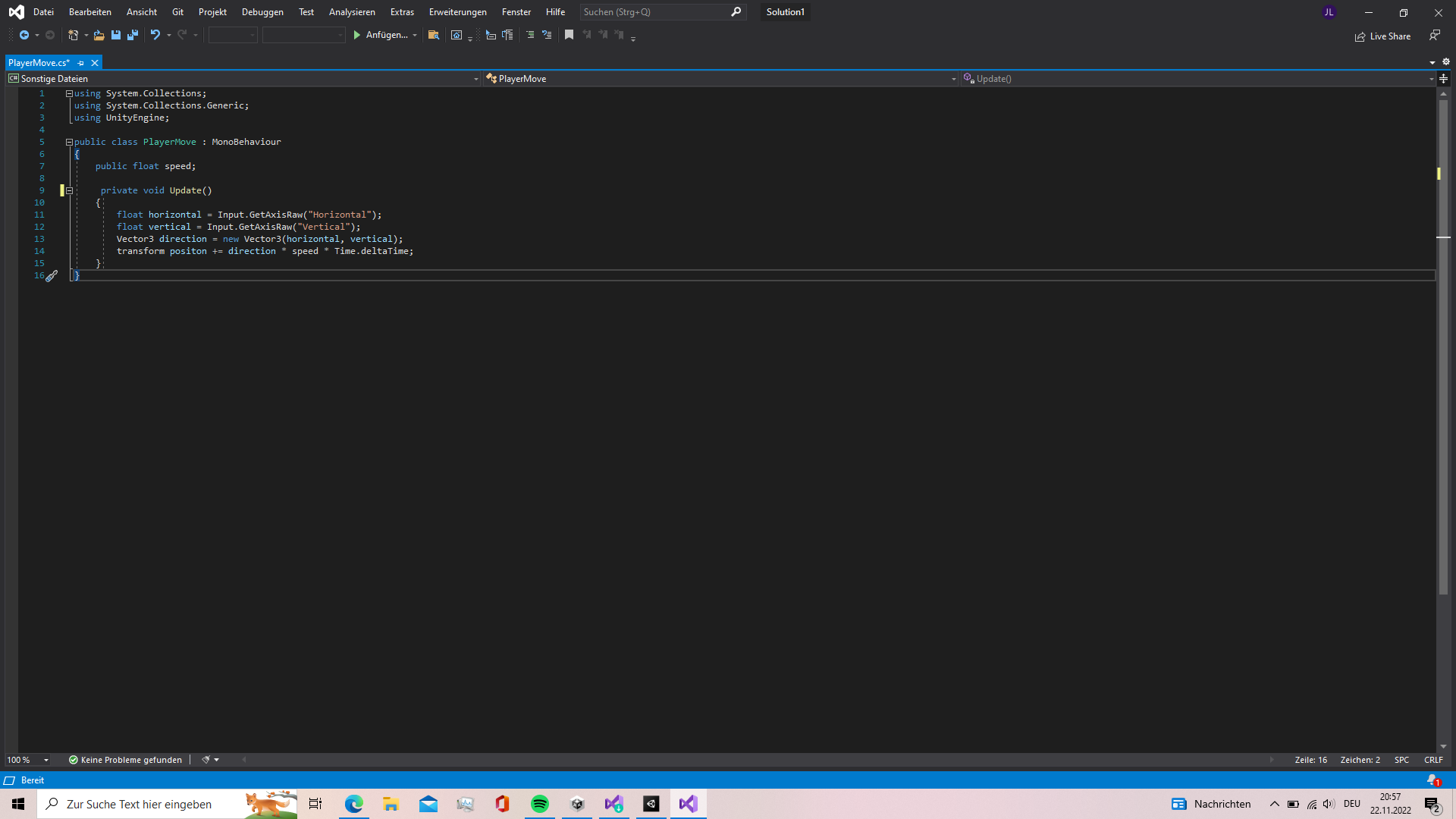Undo the last edit

tap(155, 35)
